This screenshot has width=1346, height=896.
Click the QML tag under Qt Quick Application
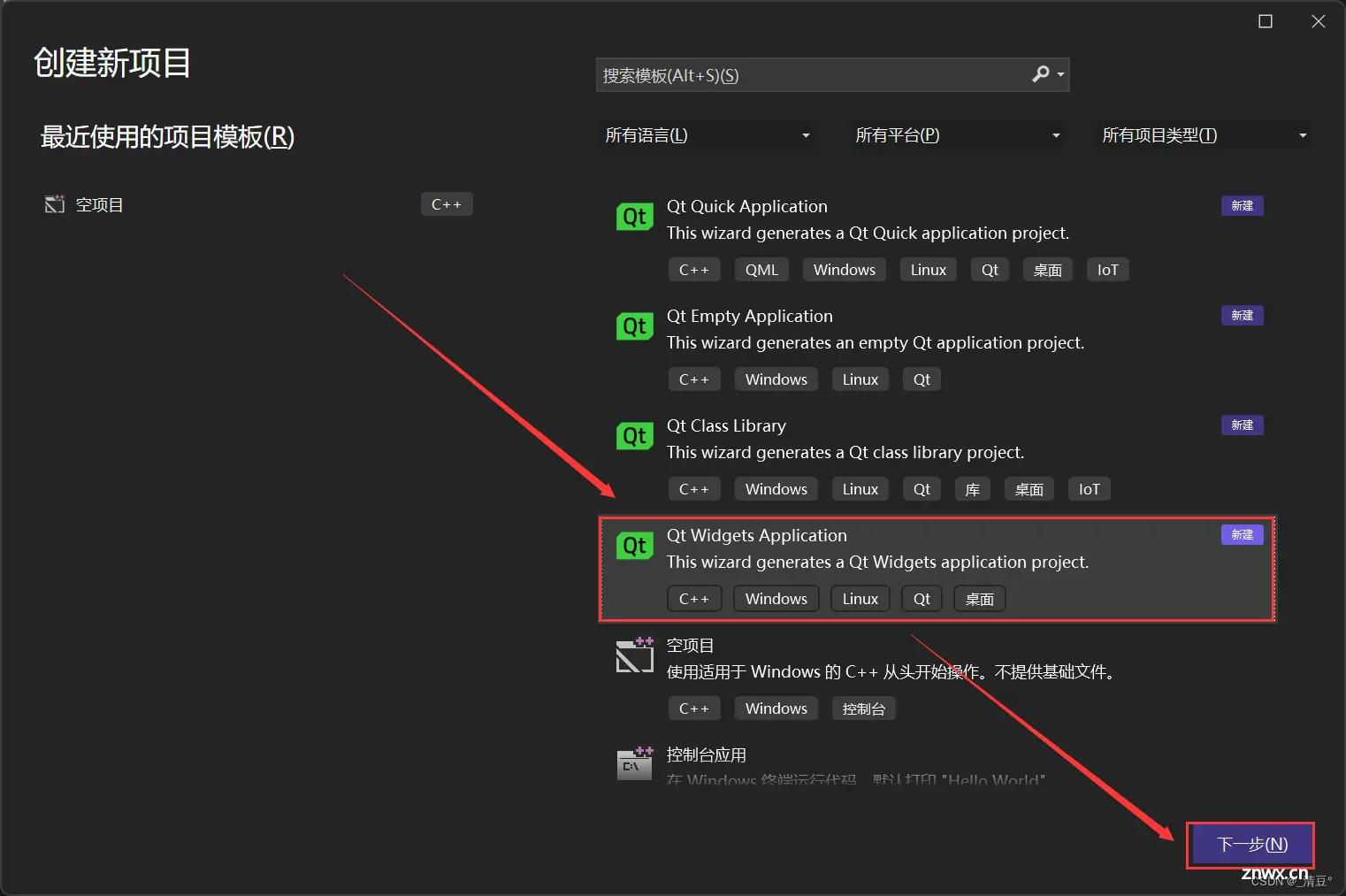pyautogui.click(x=761, y=270)
